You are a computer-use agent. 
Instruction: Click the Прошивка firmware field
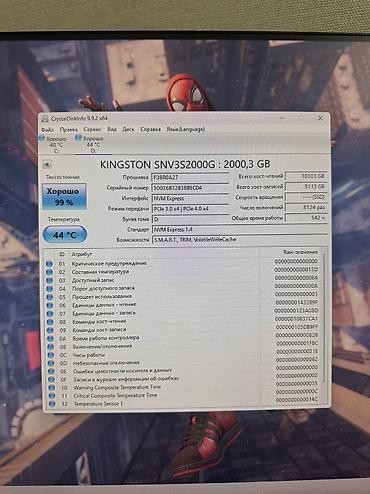pos(190,177)
